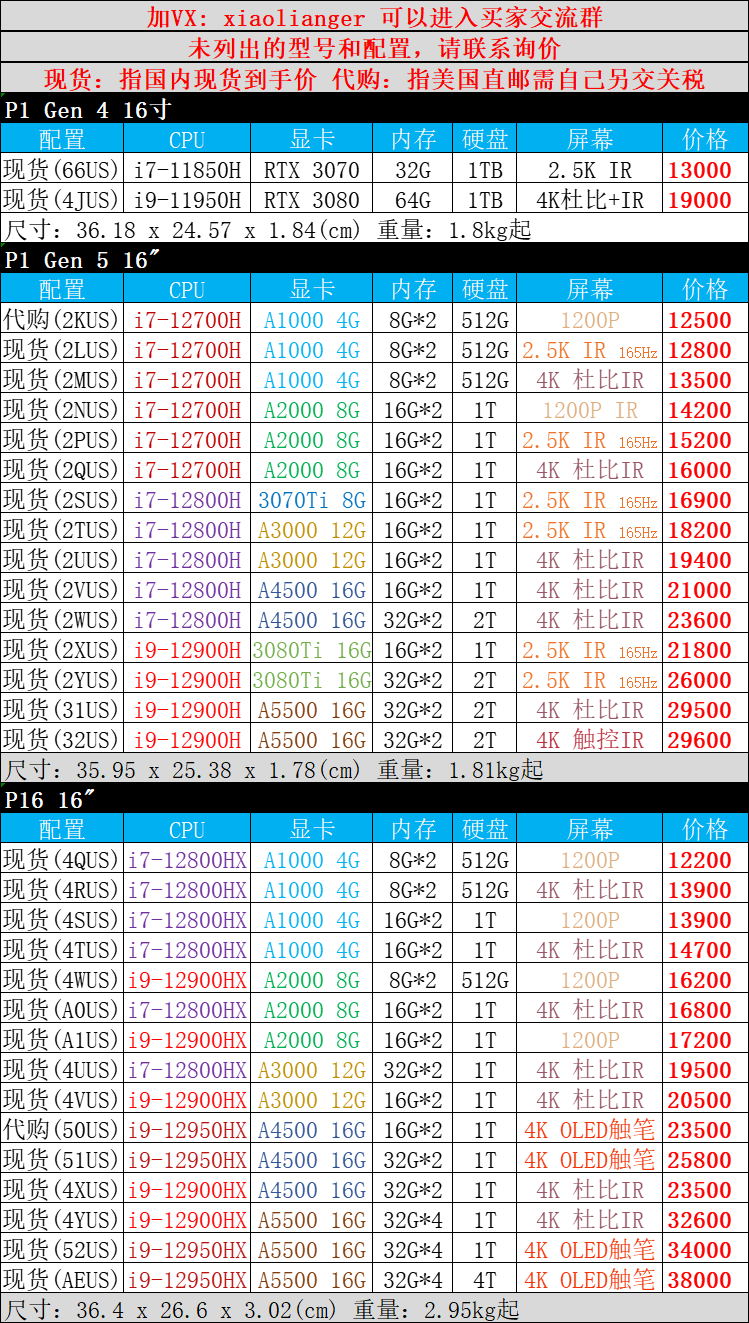Viewport: 749px width, 1323px height.
Task: Select the '未列出的型号和配置，请联系询价' notice row
Action: pos(374,47)
